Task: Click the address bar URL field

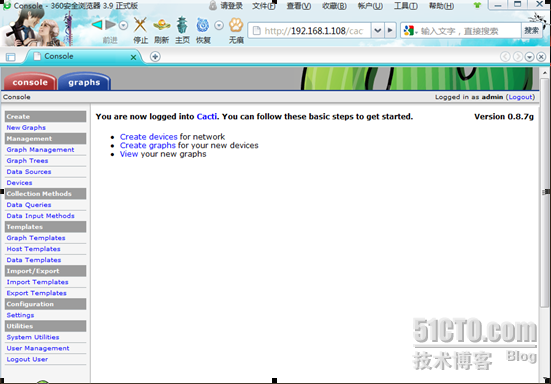Action: (311, 31)
